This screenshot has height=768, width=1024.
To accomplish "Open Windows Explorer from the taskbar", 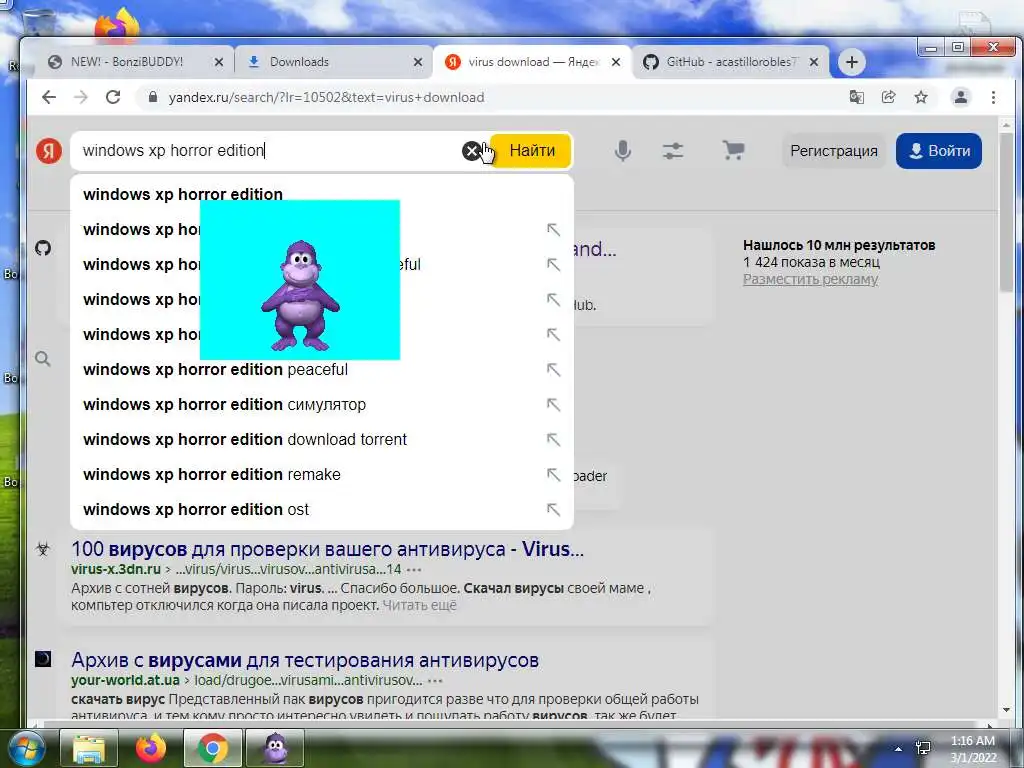I will [89, 748].
